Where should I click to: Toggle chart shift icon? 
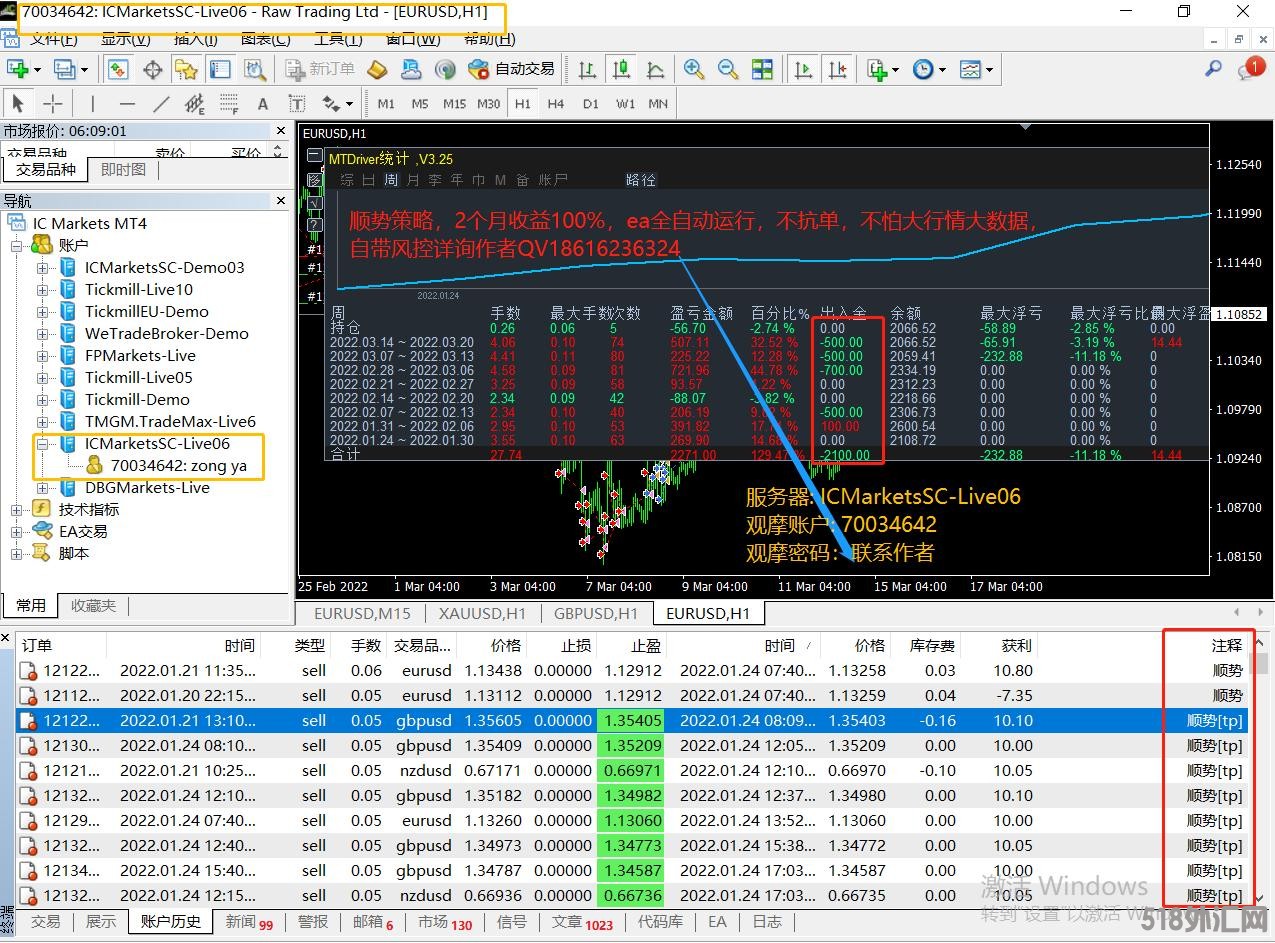837,69
